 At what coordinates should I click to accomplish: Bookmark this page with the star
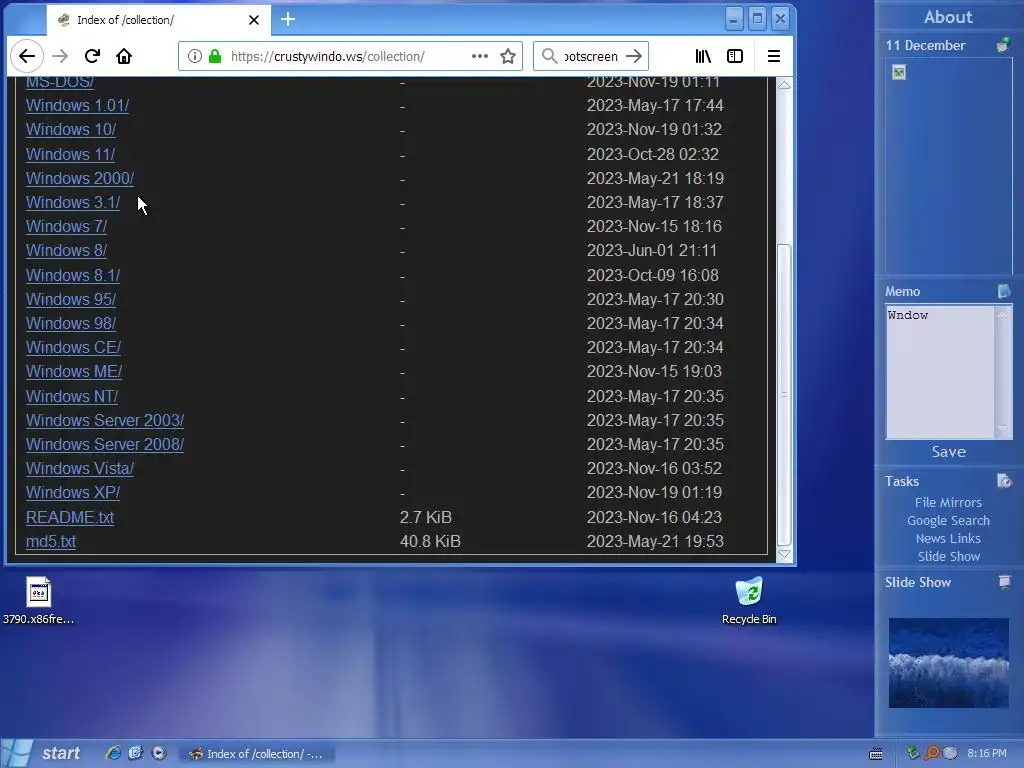(508, 56)
